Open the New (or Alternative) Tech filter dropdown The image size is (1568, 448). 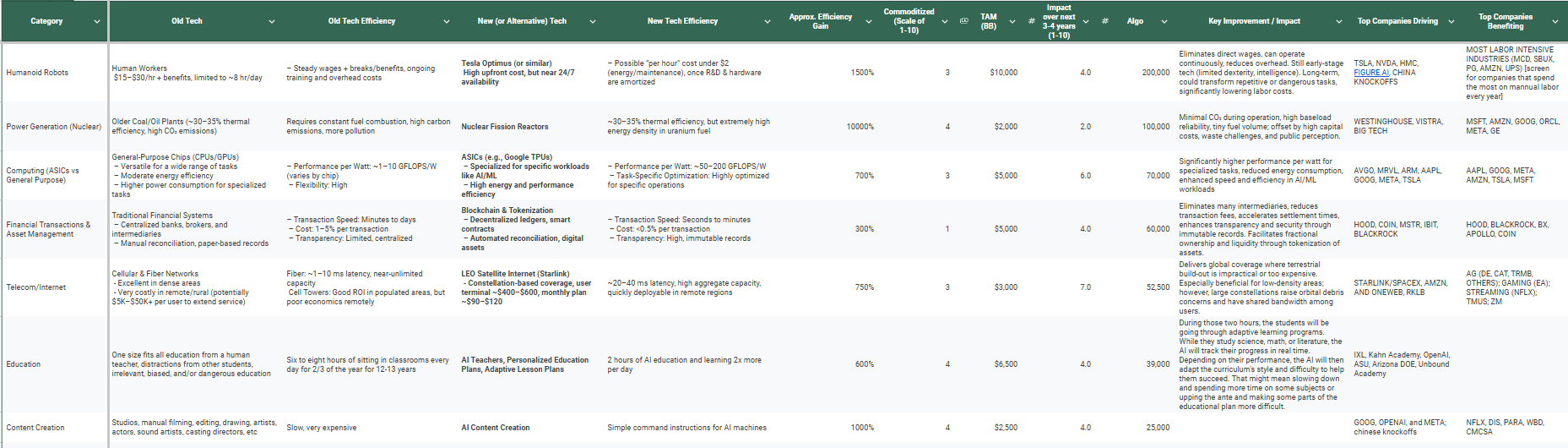pos(593,21)
